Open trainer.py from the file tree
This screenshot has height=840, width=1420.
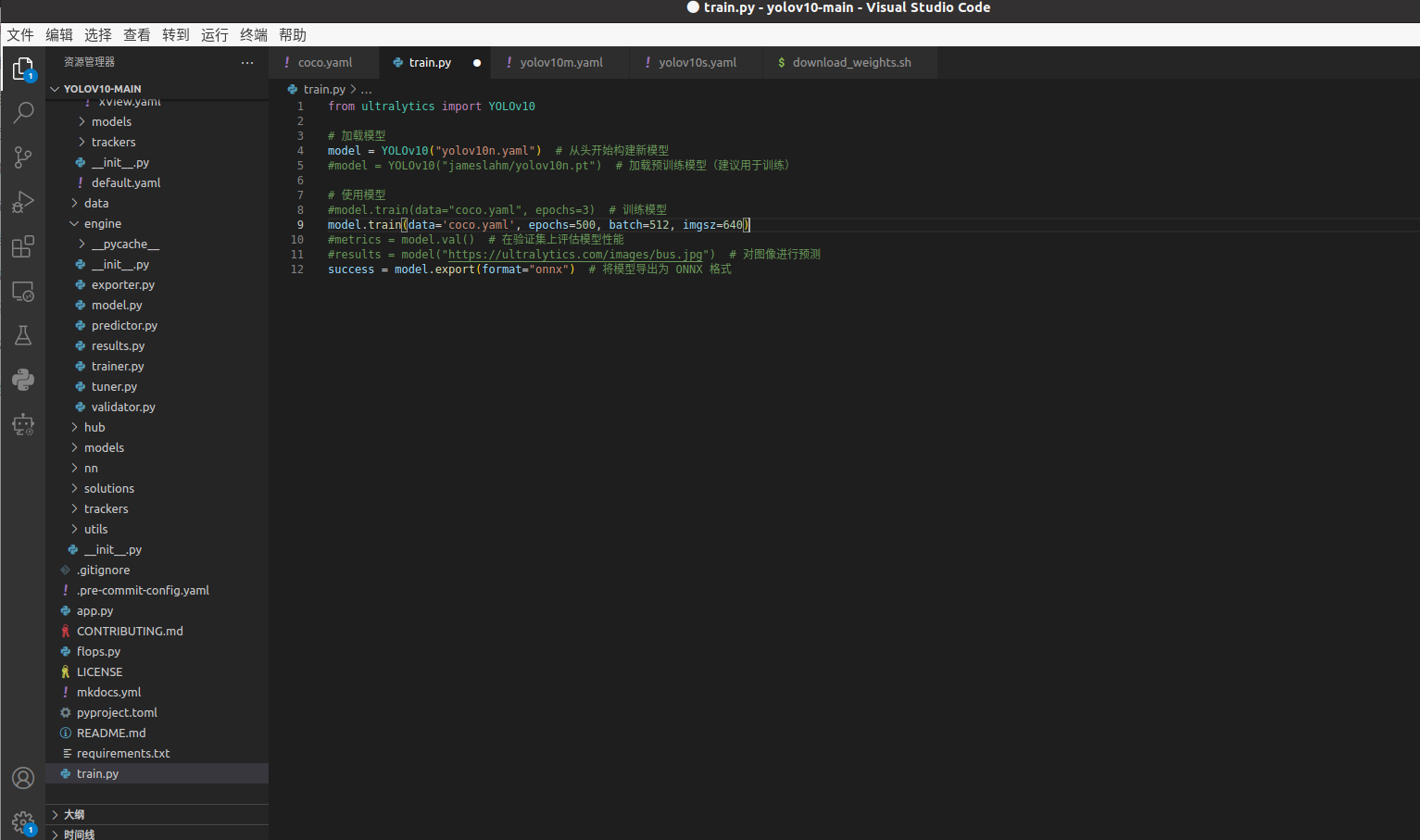(x=118, y=367)
